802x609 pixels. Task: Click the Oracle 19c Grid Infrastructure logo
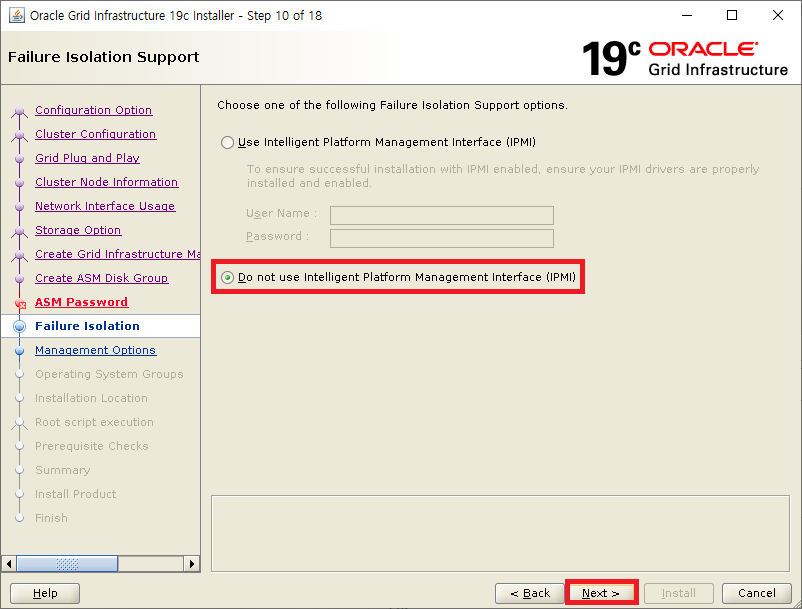click(685, 58)
